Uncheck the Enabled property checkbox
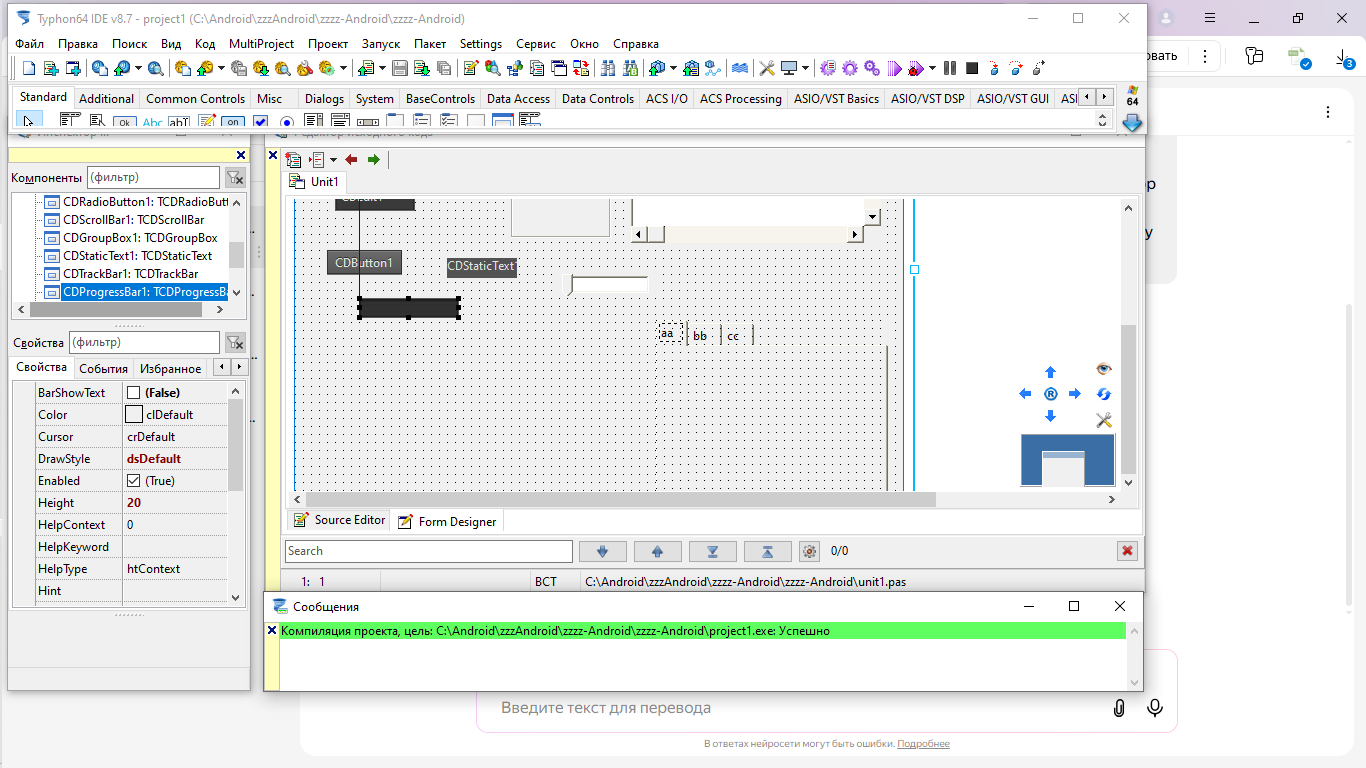1366x768 pixels. point(134,481)
